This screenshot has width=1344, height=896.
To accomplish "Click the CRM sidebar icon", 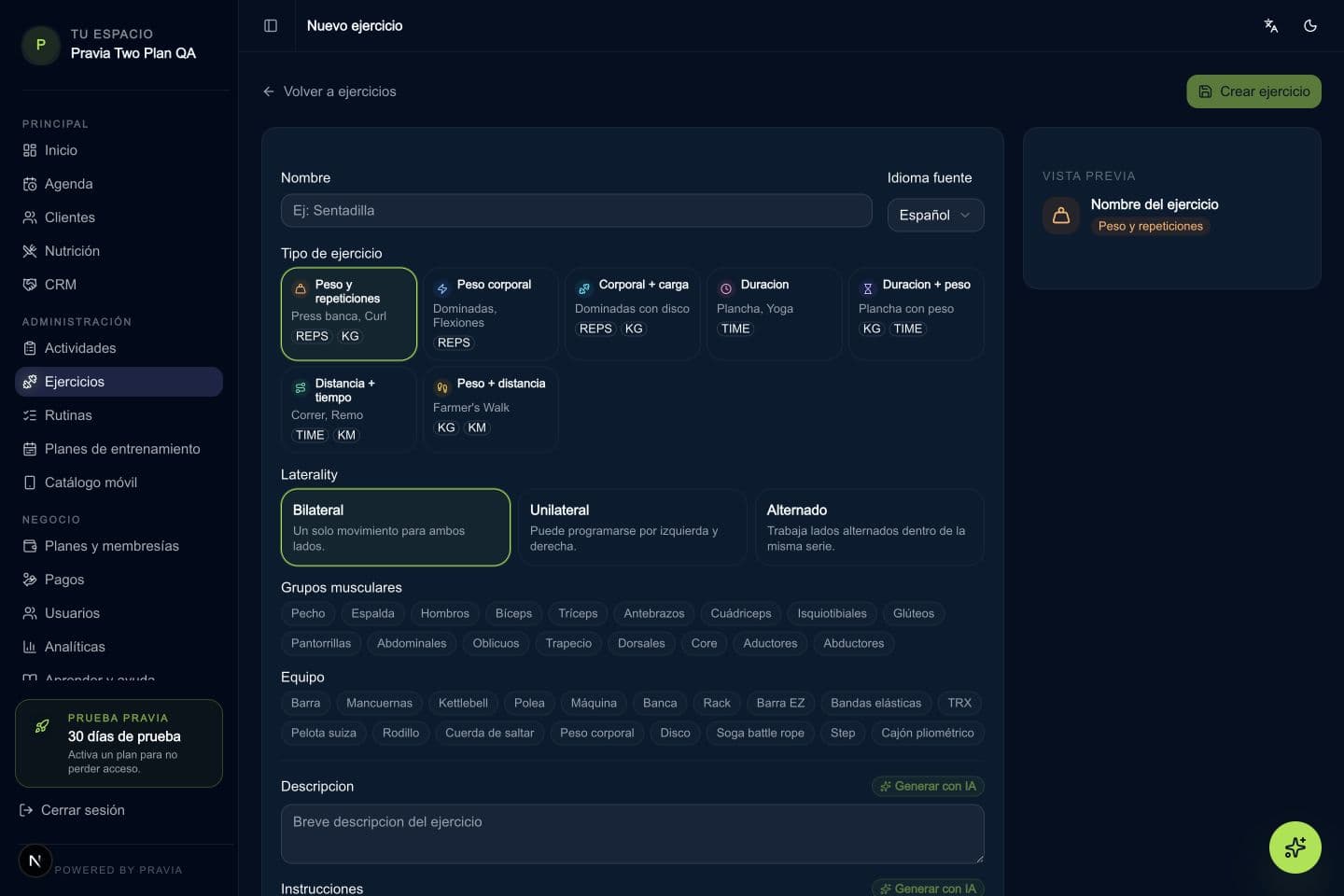I will pyautogui.click(x=30, y=285).
